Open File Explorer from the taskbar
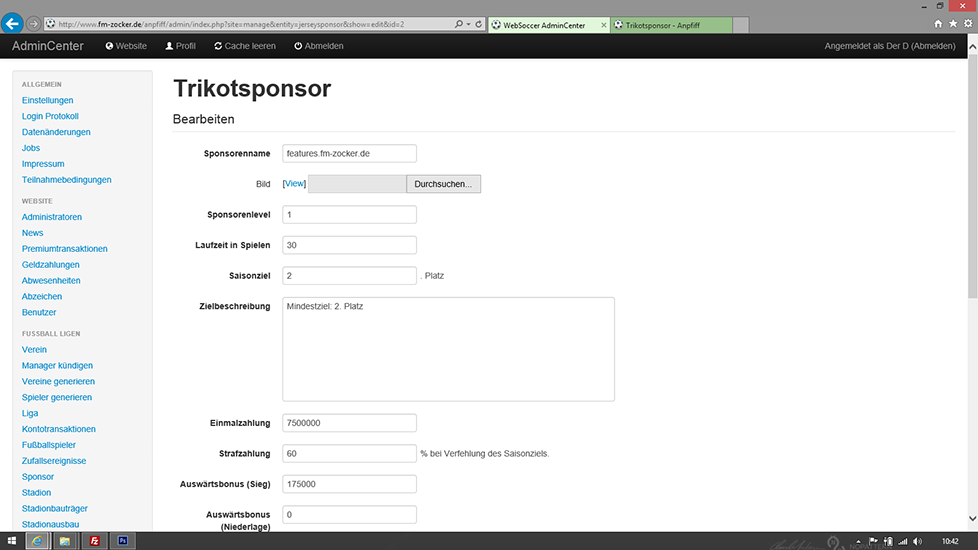Screen dimensions: 978x550 [x=65, y=541]
